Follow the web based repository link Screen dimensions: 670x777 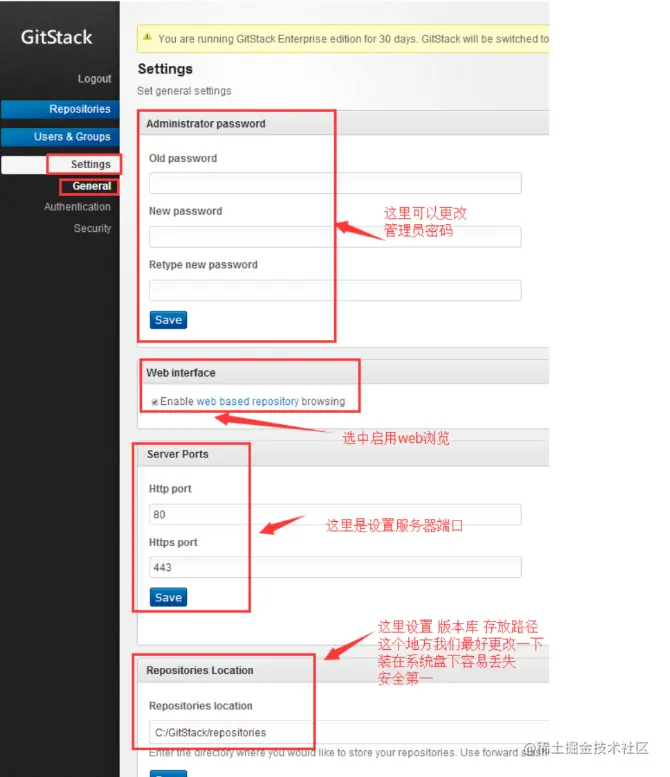tap(248, 401)
